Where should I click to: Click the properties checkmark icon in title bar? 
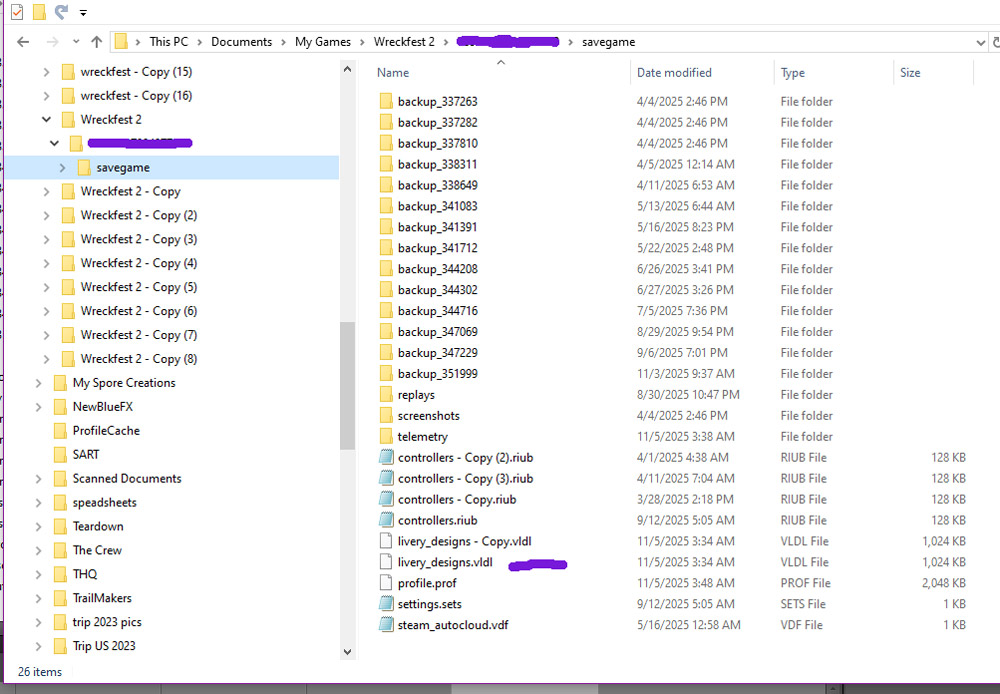[17, 13]
